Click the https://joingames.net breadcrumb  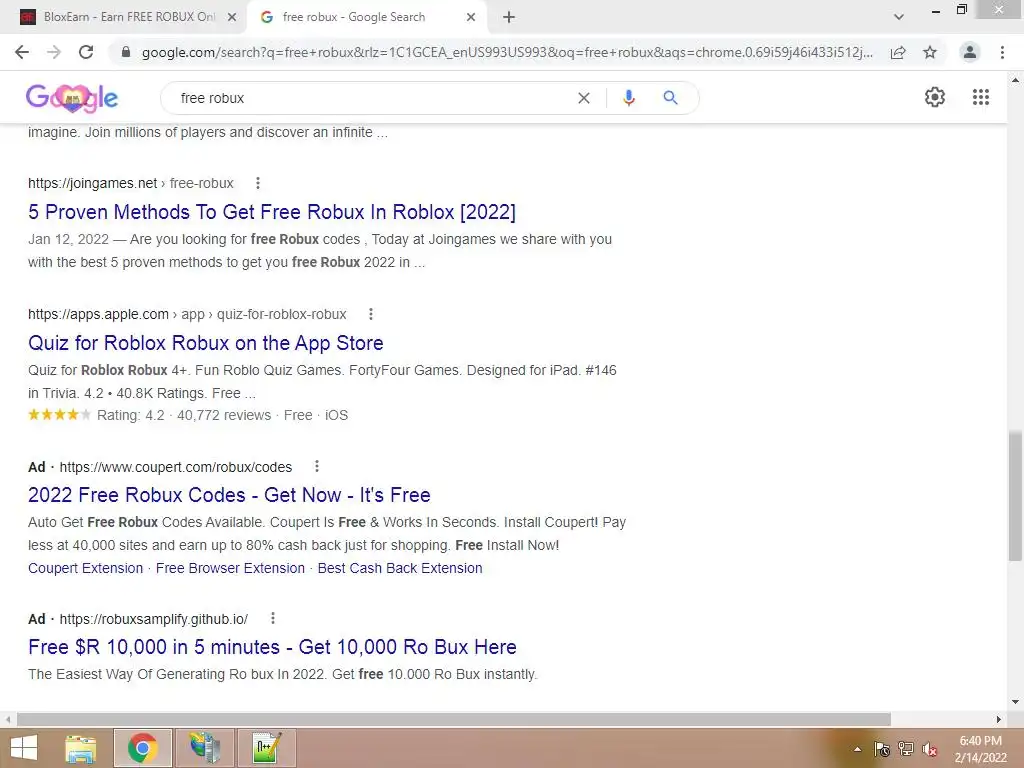tap(93, 184)
